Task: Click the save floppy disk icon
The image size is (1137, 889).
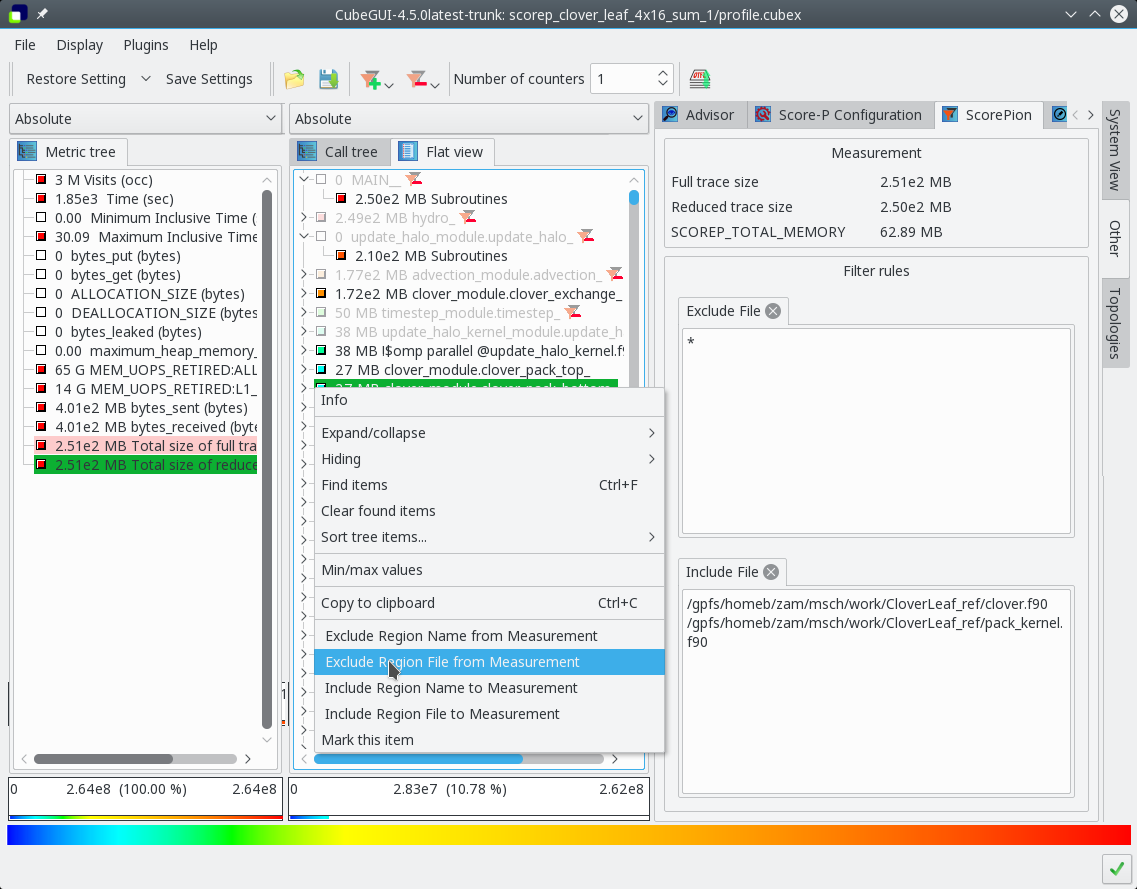Action: click(328, 79)
